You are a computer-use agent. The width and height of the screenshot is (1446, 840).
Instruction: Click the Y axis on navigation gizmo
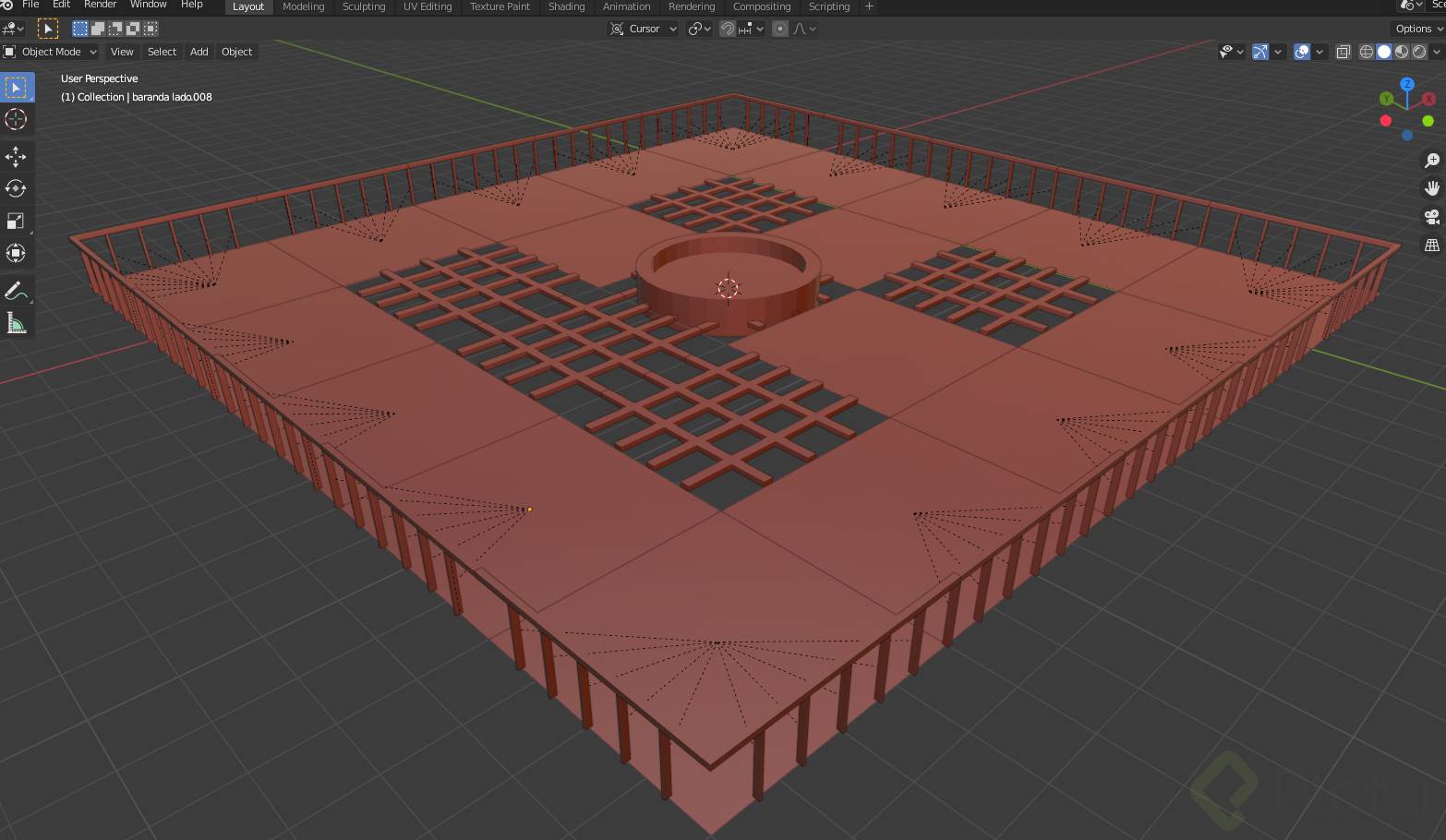click(1386, 99)
